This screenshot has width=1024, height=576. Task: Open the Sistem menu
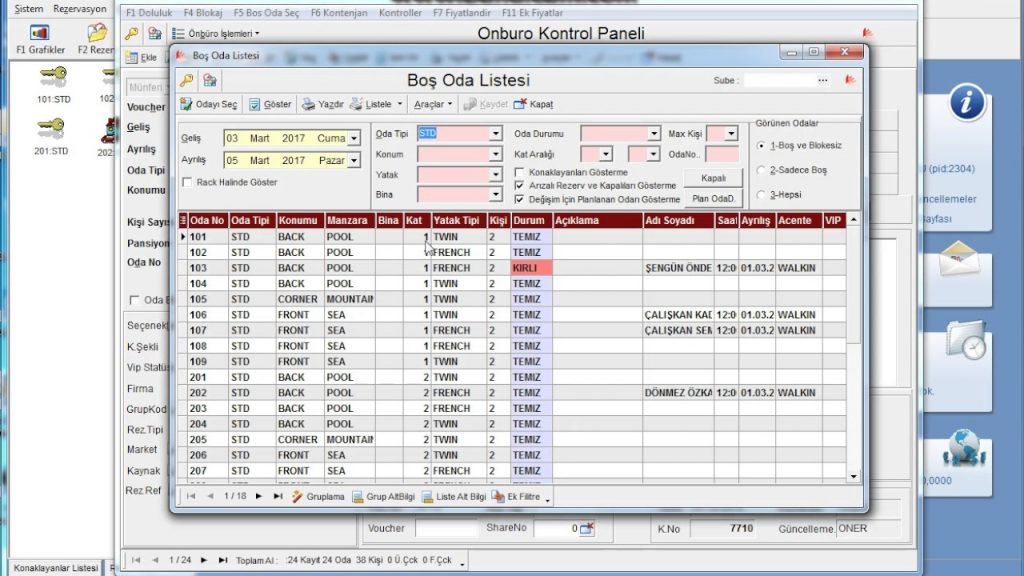(x=28, y=8)
